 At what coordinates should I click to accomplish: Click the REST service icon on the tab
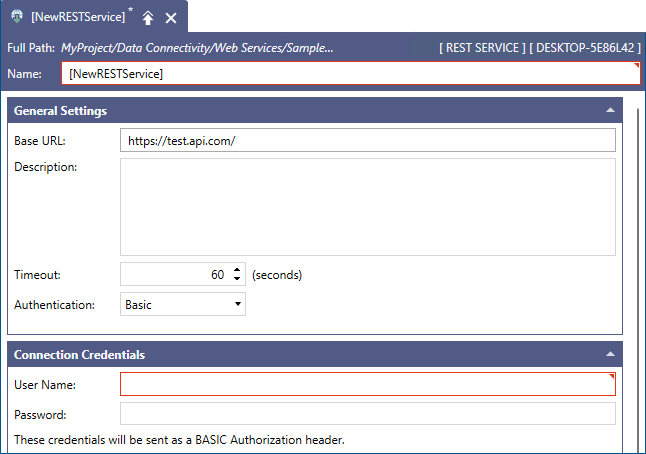coord(17,16)
